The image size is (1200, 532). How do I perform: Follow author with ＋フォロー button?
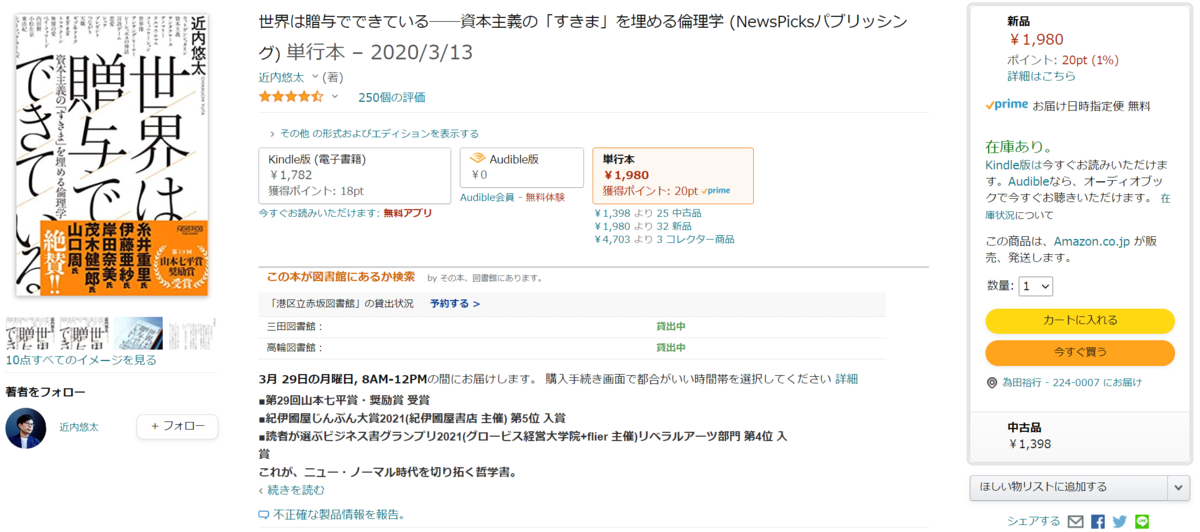[178, 426]
